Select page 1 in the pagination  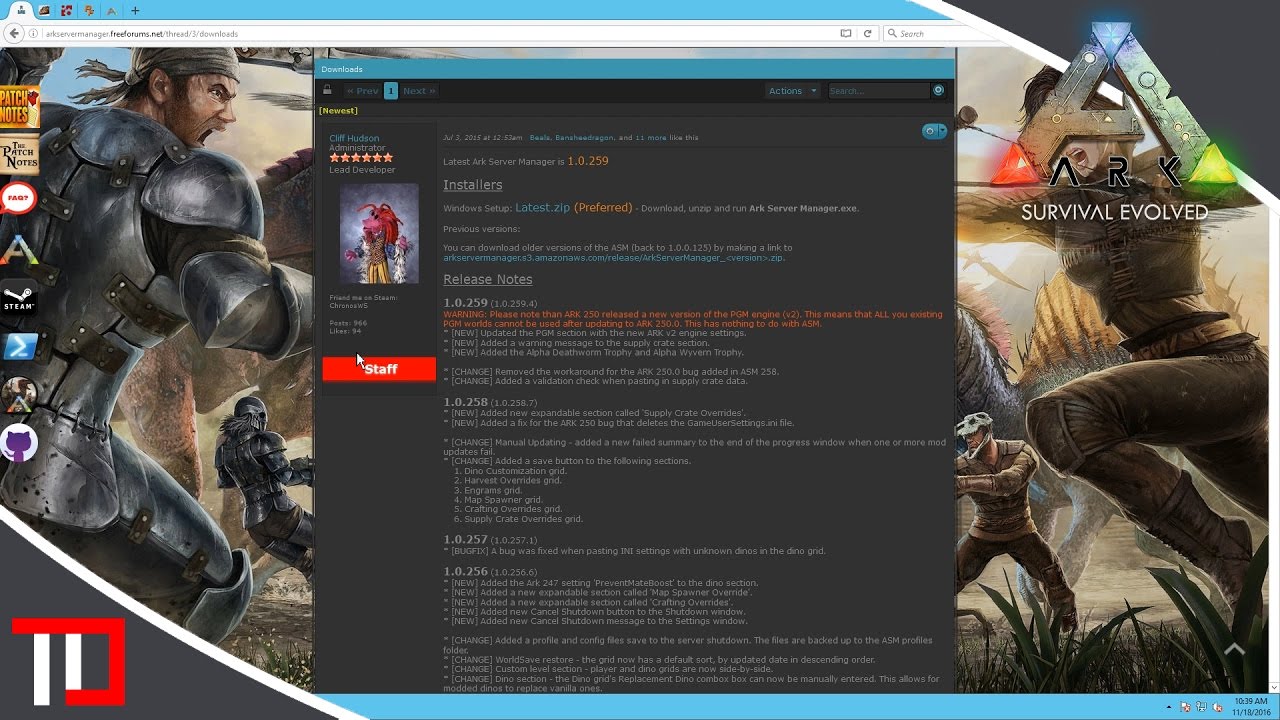coord(391,91)
